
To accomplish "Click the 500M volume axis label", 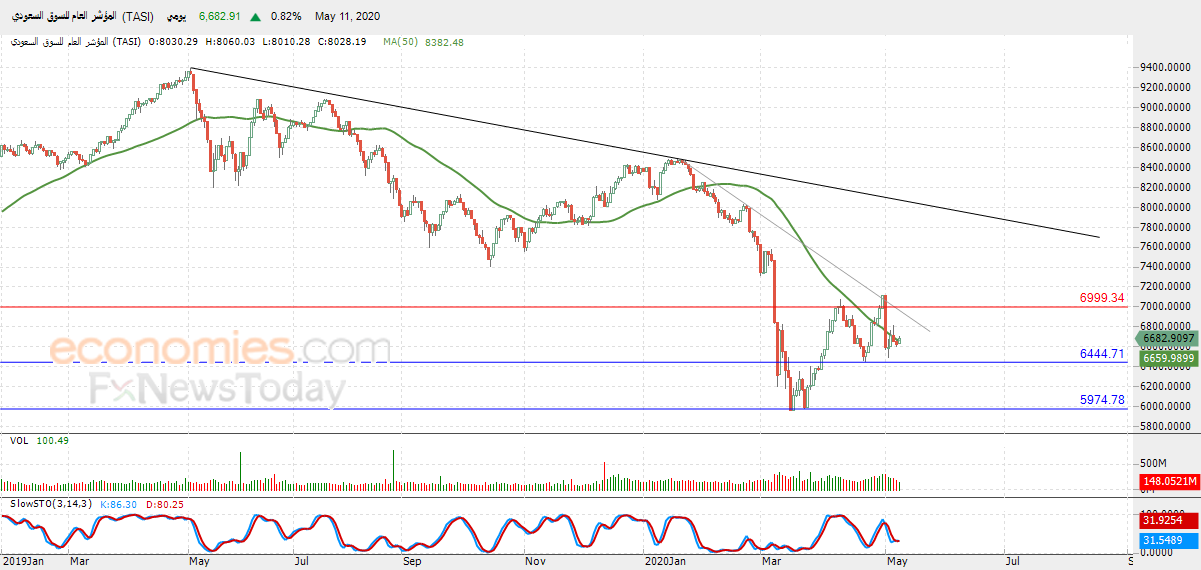I will (1153, 464).
